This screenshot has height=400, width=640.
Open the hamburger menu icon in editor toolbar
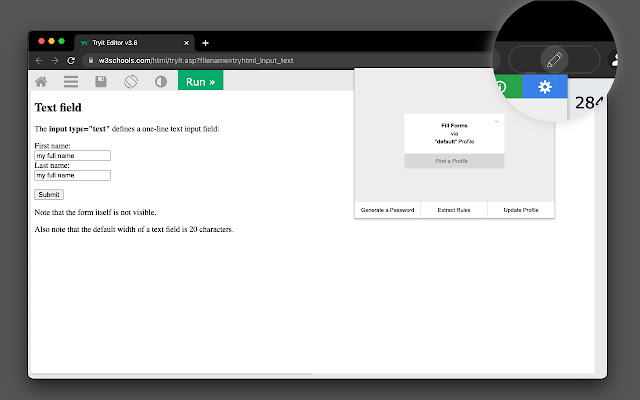71,82
